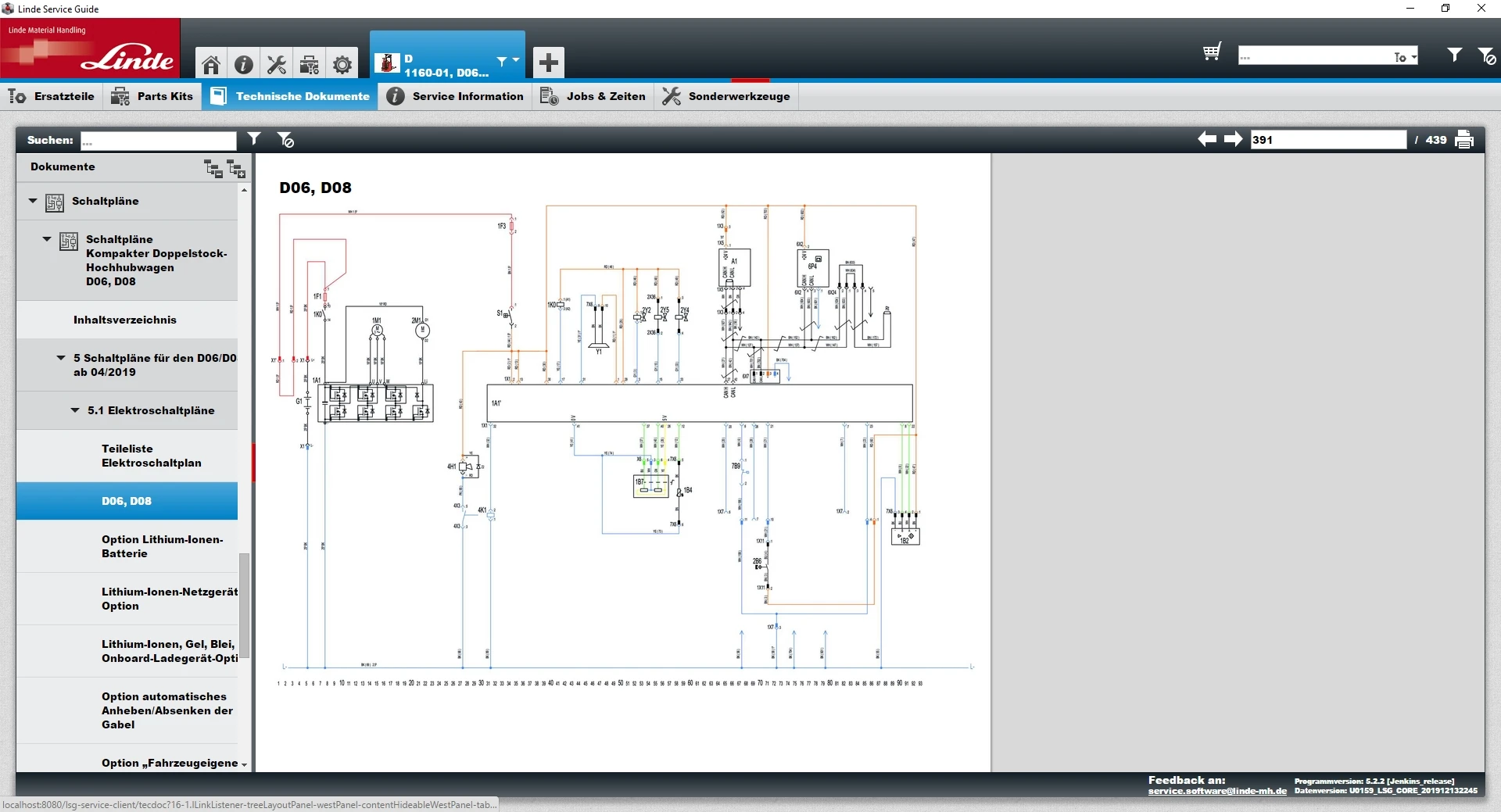
Task: Open the service.software@linde-mh.de feedback link
Action: click(x=1216, y=791)
